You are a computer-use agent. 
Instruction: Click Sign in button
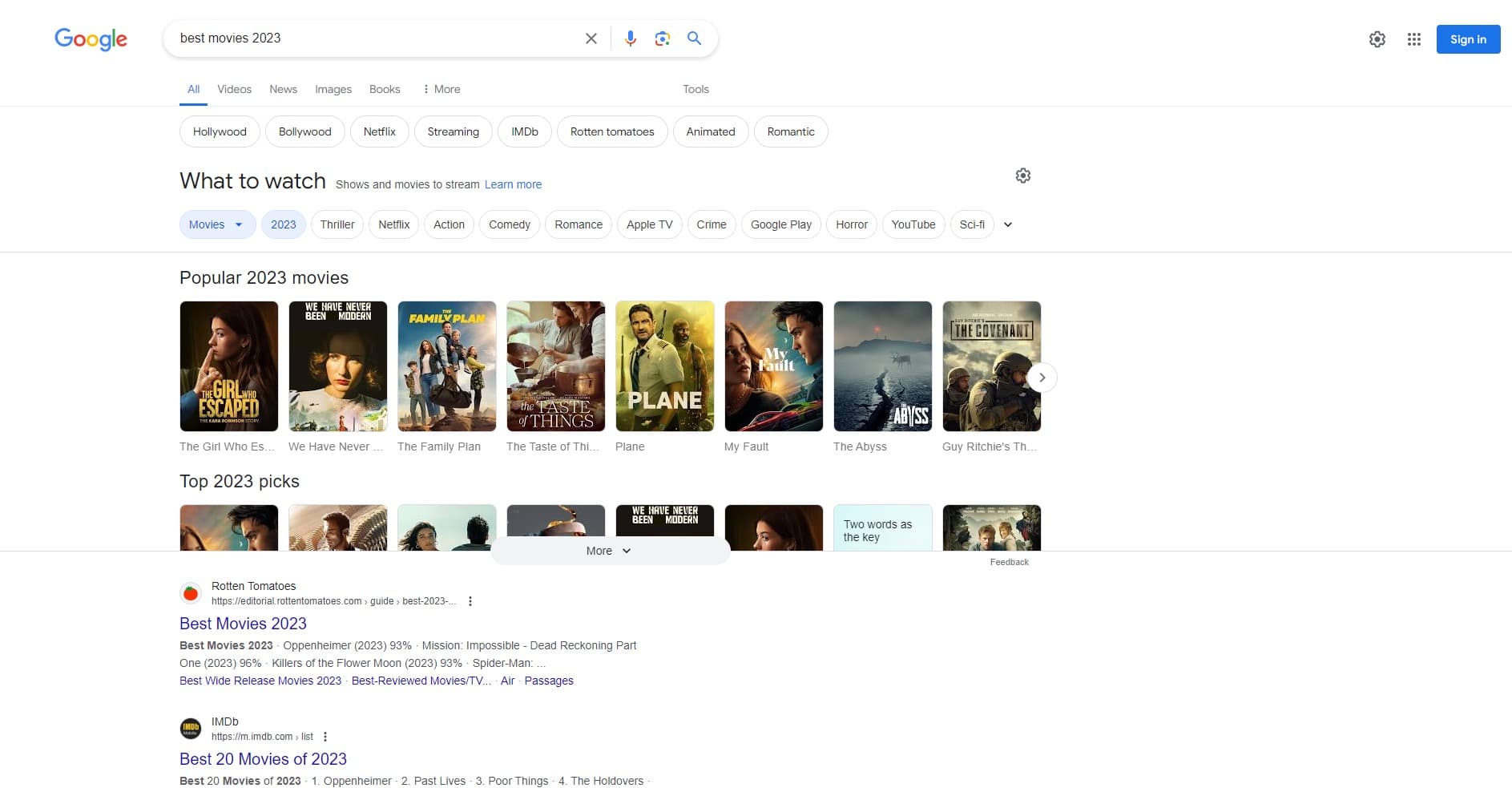[x=1468, y=39]
